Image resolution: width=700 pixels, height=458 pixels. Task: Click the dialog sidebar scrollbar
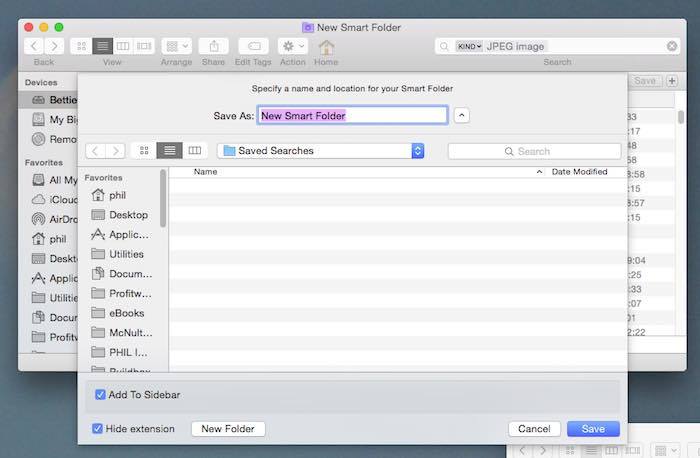pos(163,199)
